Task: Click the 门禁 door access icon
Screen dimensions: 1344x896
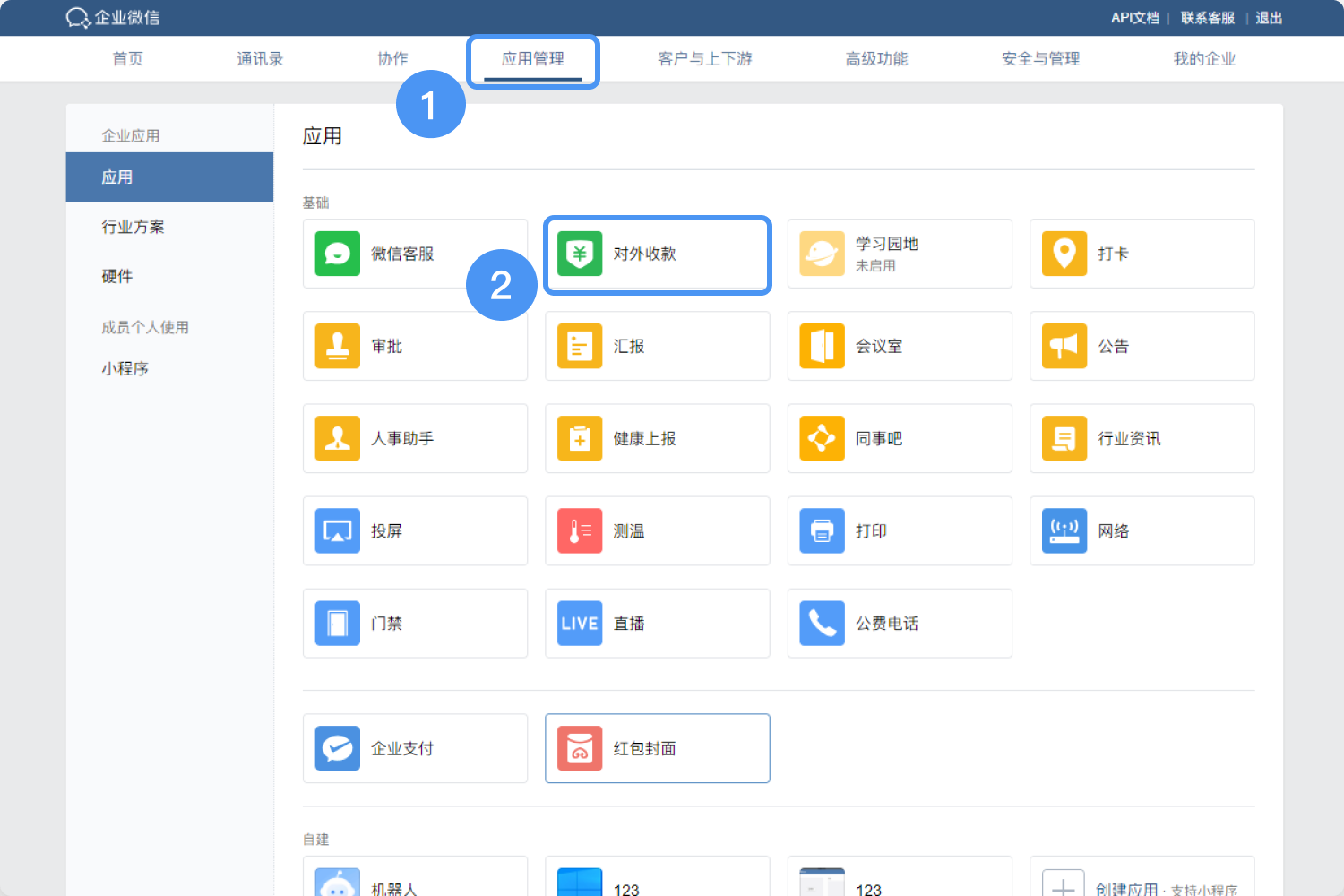Action: click(338, 623)
